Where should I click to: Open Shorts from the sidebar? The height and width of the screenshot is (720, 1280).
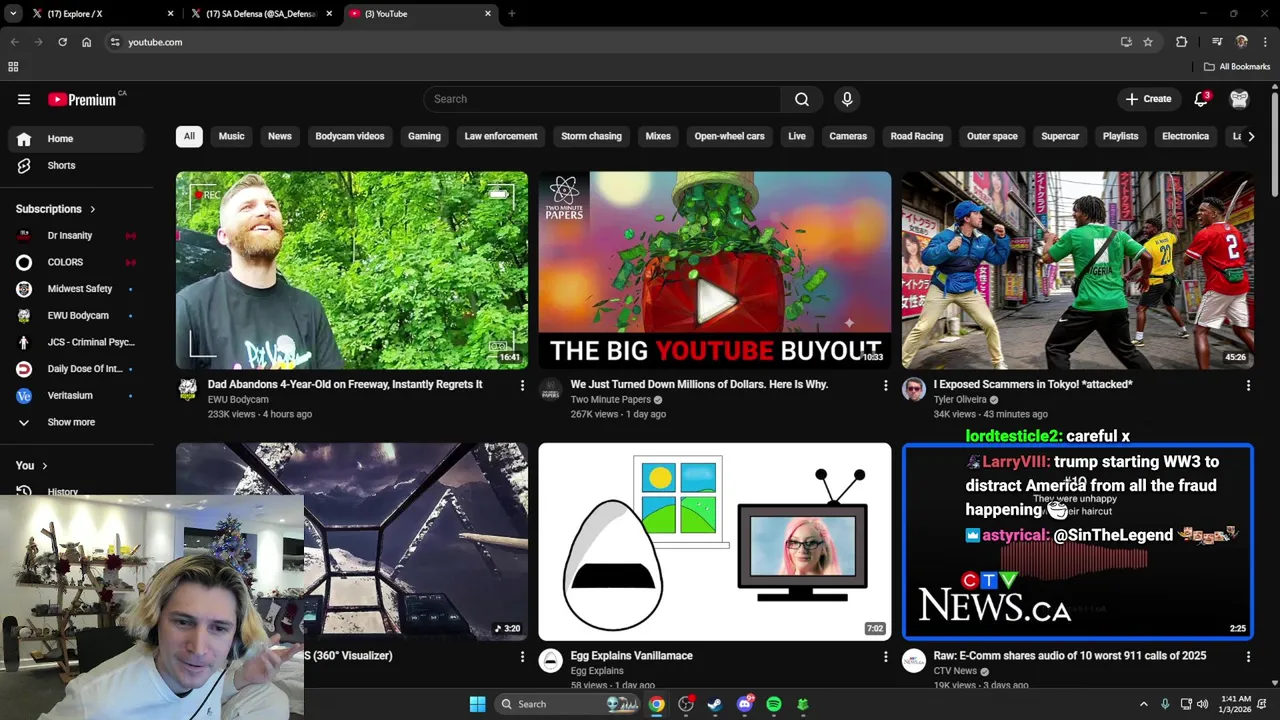76,165
